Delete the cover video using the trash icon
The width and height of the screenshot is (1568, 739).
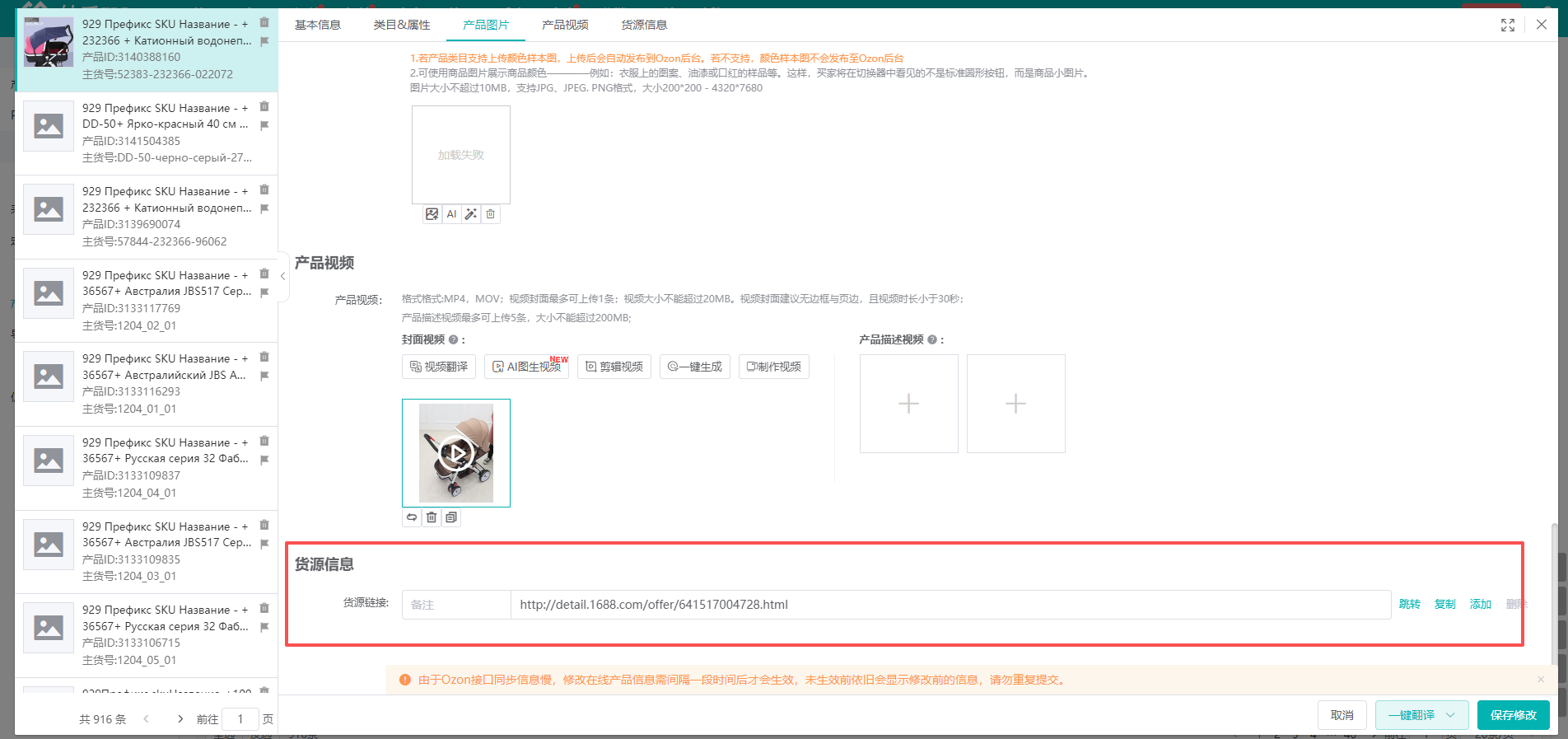pyautogui.click(x=432, y=517)
